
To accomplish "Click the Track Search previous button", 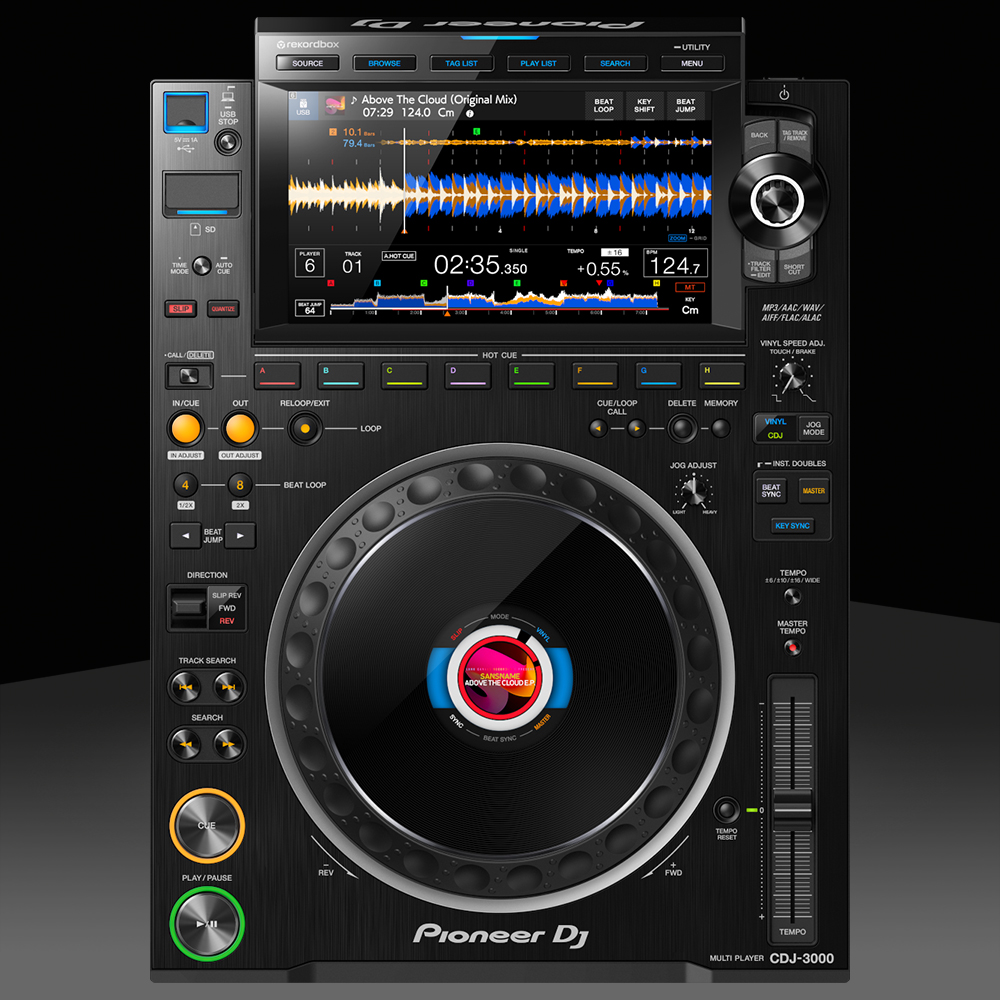I will point(187,688).
